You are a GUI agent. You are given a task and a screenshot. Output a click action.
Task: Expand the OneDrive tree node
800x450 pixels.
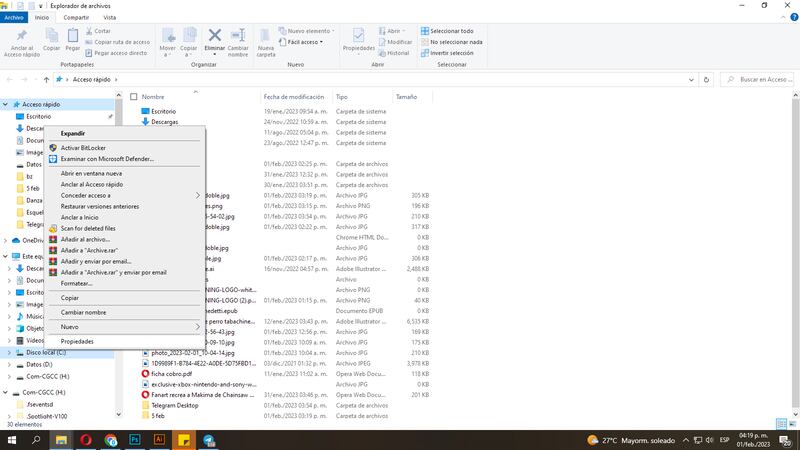click(x=5, y=240)
